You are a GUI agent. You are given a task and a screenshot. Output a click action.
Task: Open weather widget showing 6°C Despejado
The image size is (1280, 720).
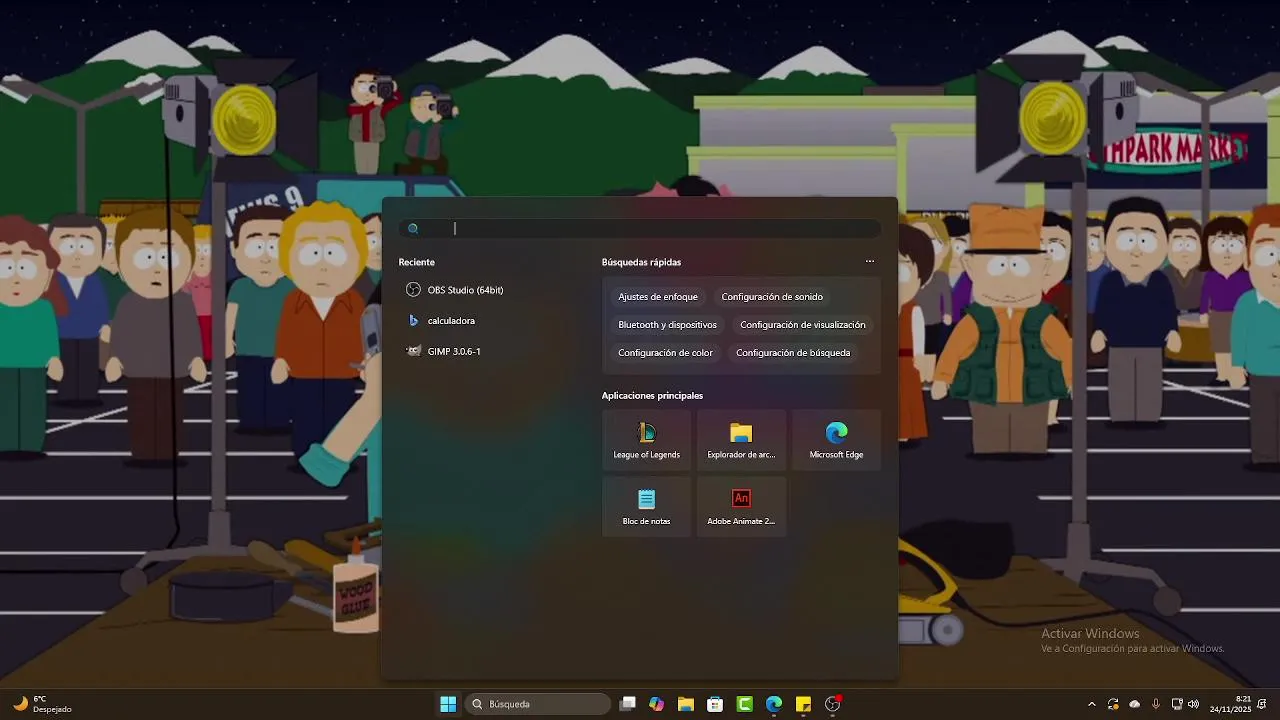click(42, 704)
